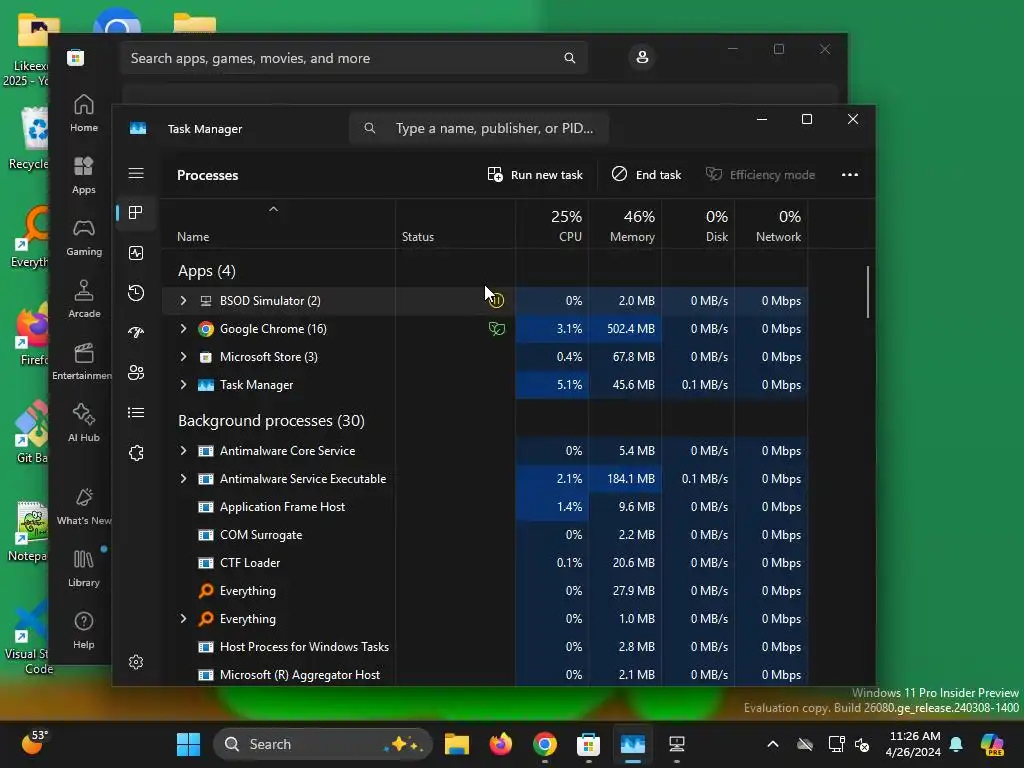1024x768 pixels.
Task: Click the Microsoft Store logo icon
Action: [75, 57]
